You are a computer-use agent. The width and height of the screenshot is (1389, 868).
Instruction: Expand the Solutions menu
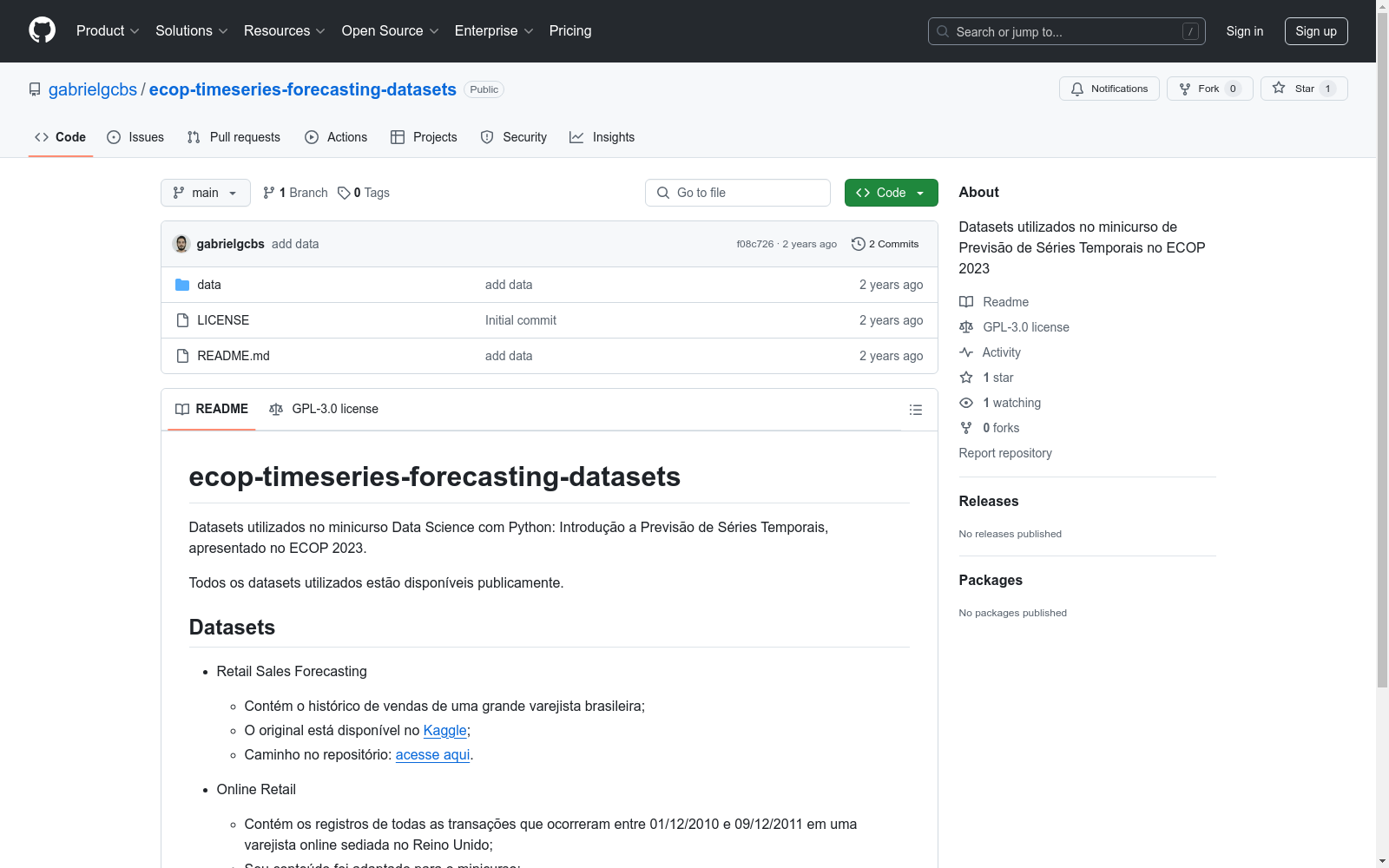pos(192,31)
